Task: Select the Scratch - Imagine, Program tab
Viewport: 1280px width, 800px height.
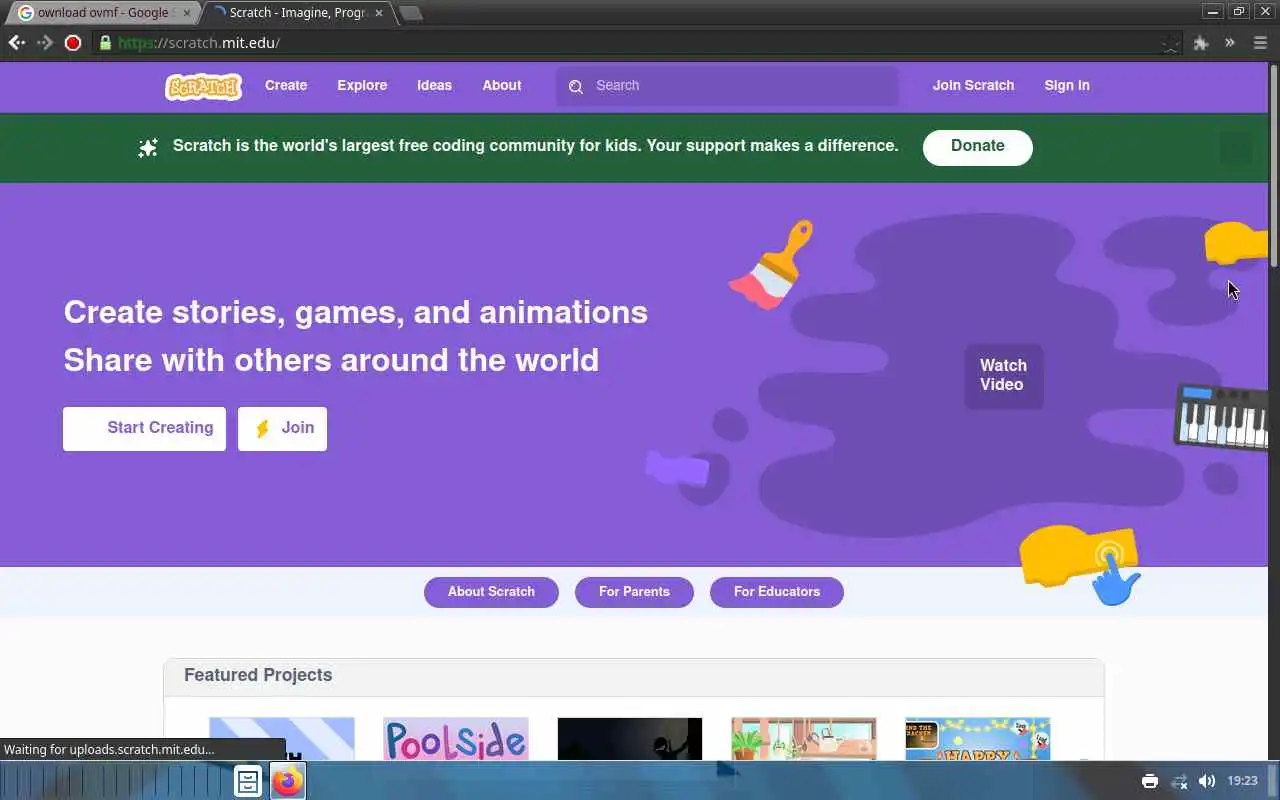Action: point(300,13)
